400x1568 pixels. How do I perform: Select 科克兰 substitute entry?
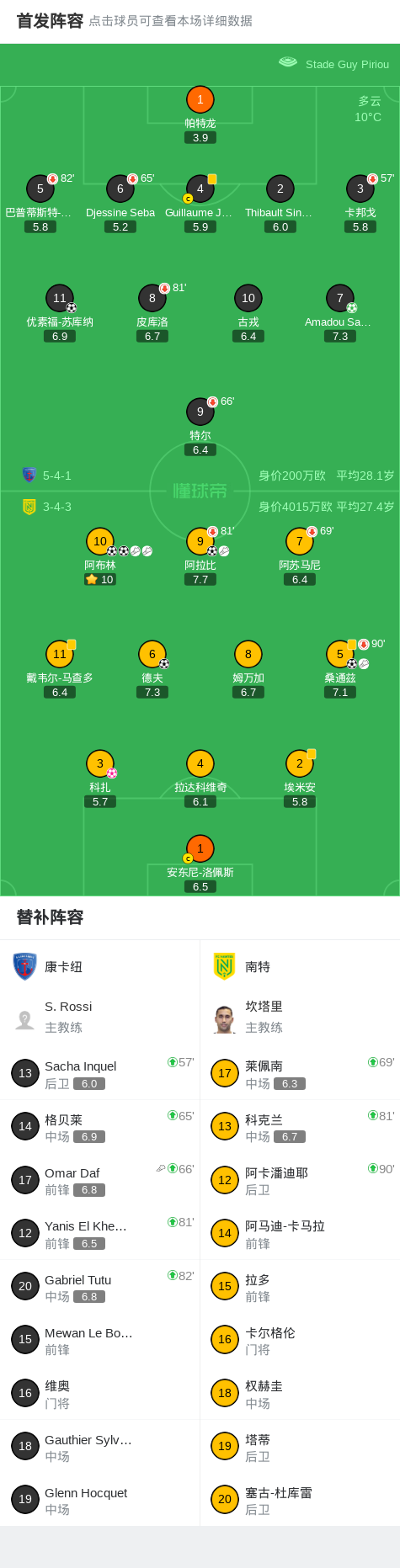click(x=300, y=1126)
